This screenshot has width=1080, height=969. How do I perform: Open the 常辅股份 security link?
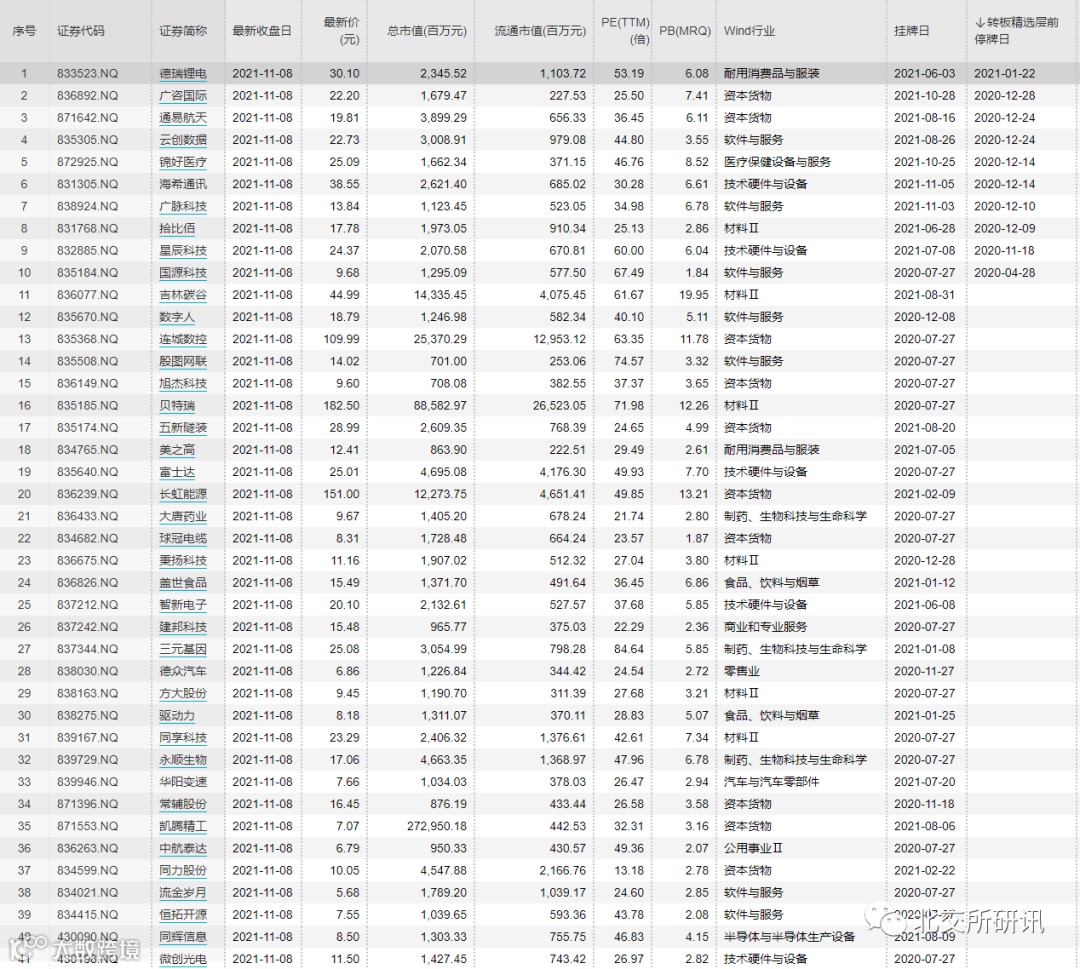[183, 804]
